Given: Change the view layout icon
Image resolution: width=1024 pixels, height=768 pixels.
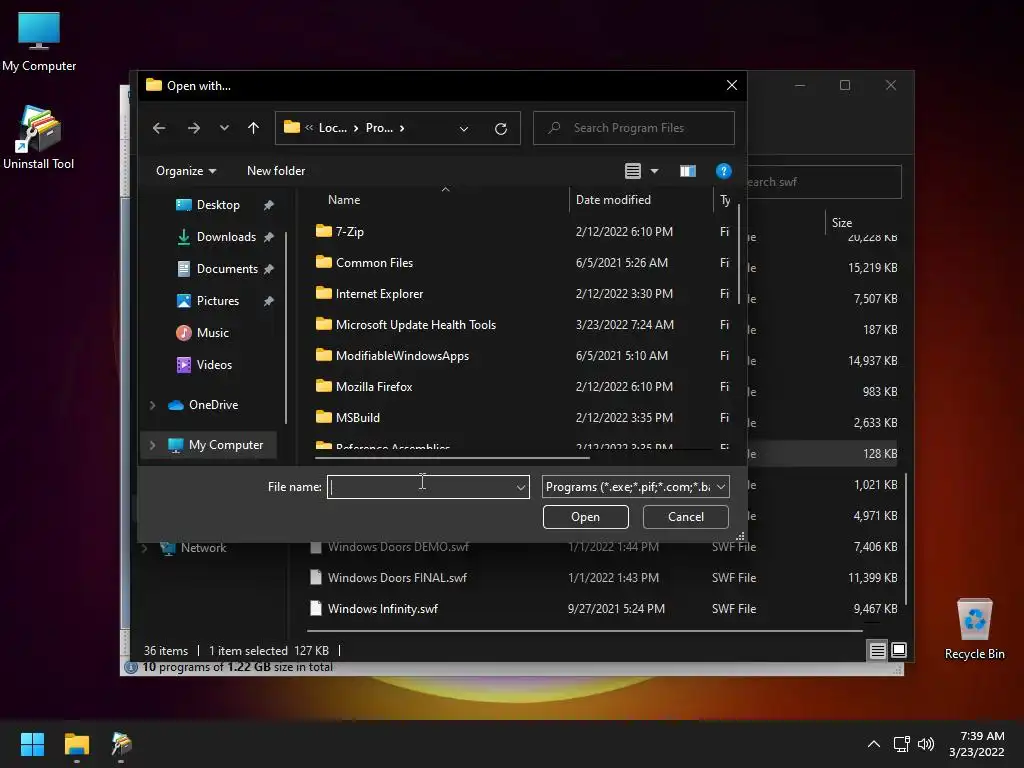Looking at the screenshot, I should (632, 171).
